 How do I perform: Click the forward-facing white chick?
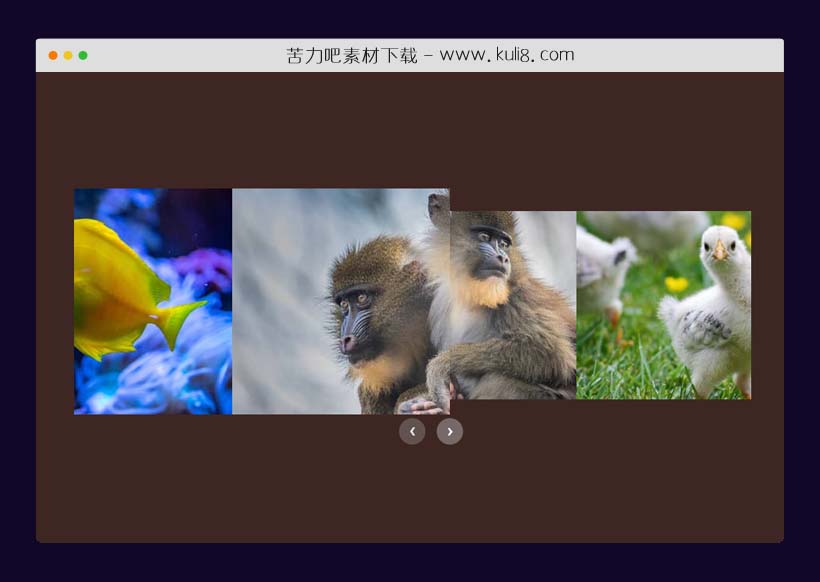pos(712,310)
